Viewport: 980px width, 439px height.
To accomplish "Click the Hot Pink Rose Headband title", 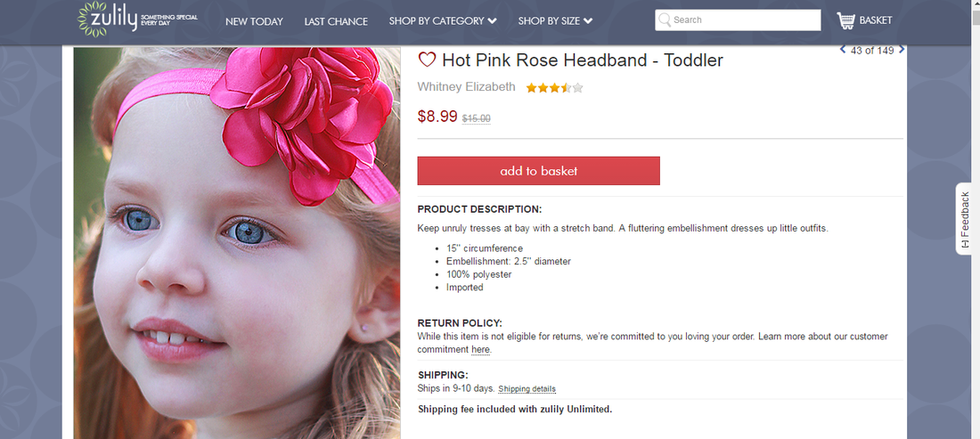I will [582, 60].
